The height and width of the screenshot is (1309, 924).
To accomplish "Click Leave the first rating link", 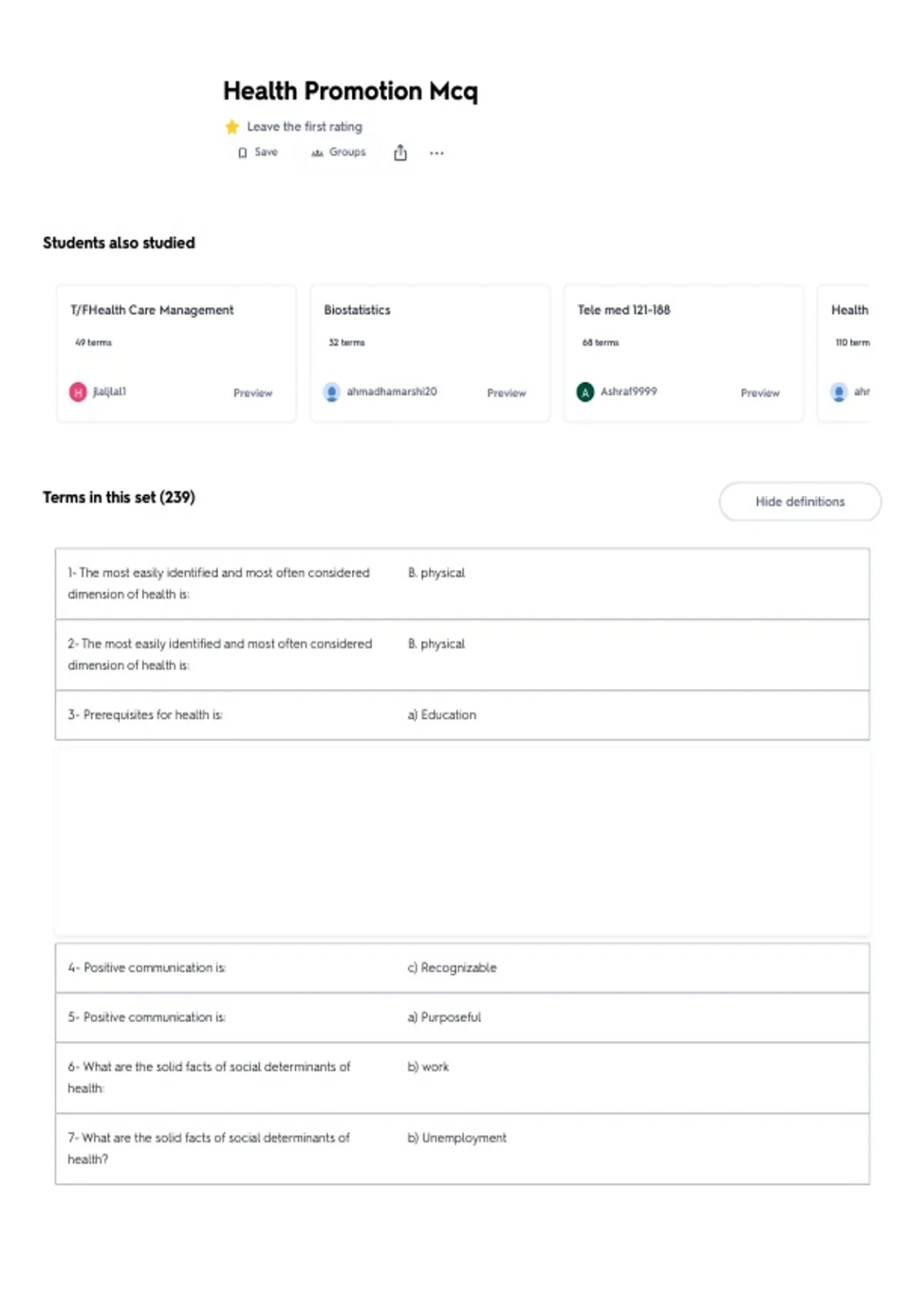I will [304, 126].
